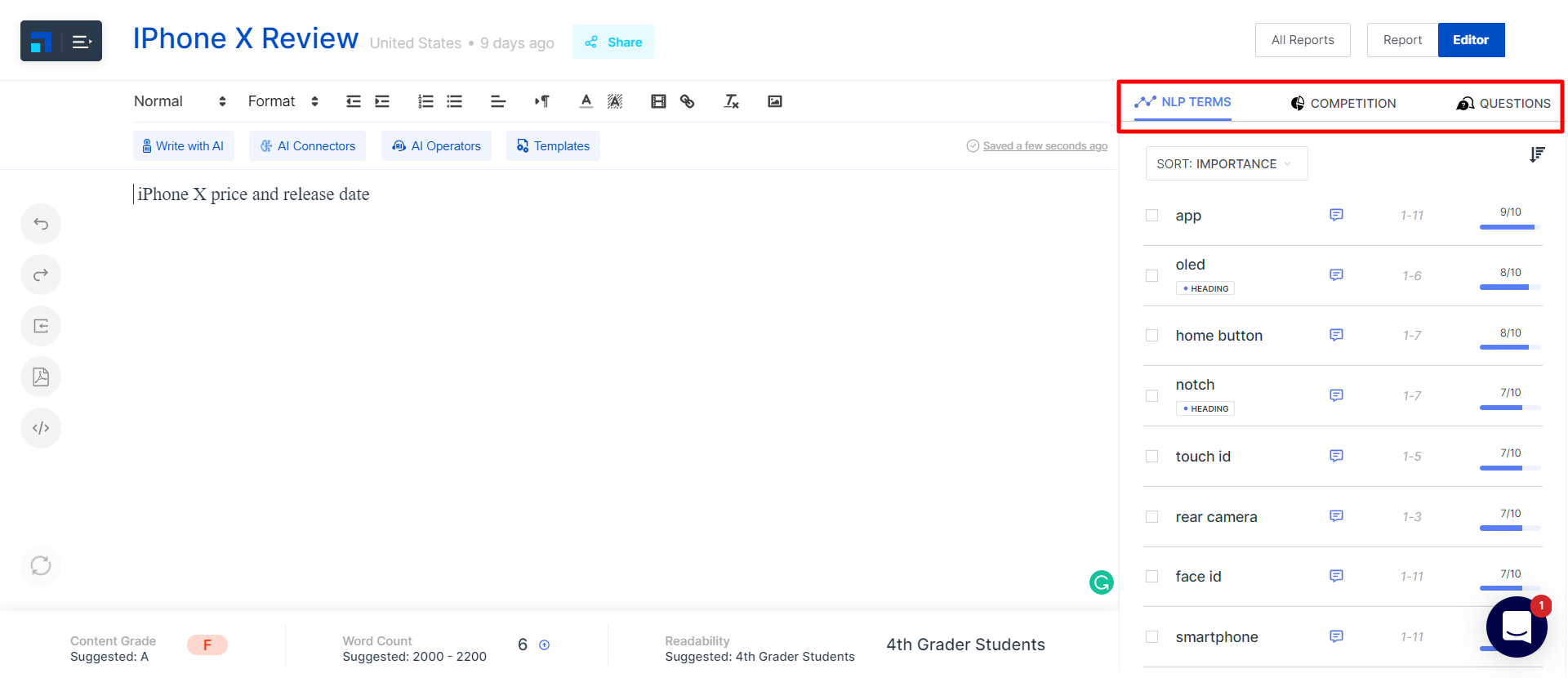
Task: Click the import content sidebar icon
Action: [41, 326]
